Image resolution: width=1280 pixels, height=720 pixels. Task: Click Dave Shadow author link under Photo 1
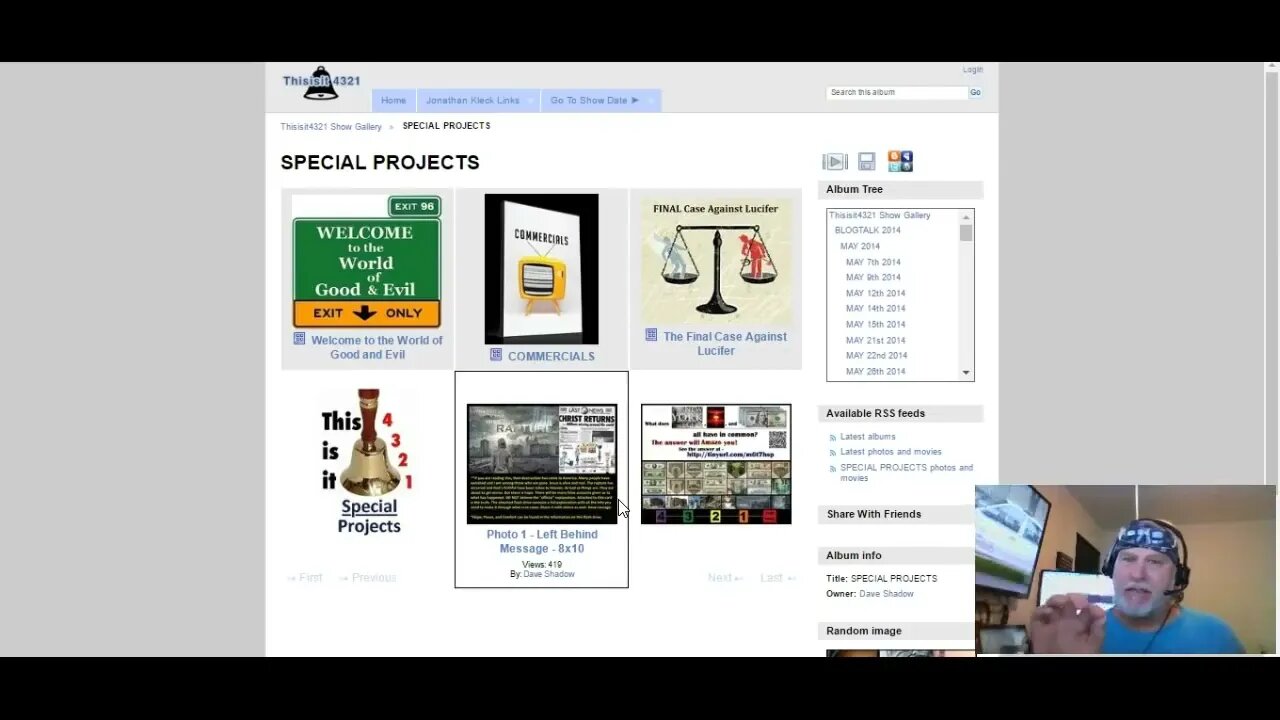pos(549,574)
